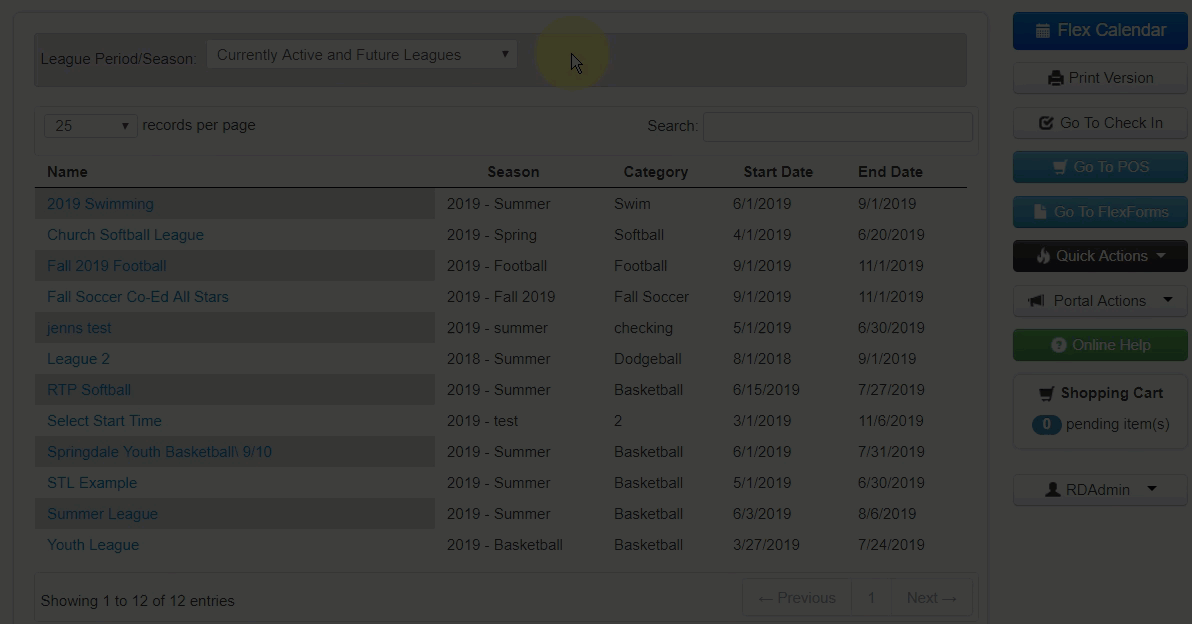
Task: Click the Print Version printer button
Action: click(1100, 78)
